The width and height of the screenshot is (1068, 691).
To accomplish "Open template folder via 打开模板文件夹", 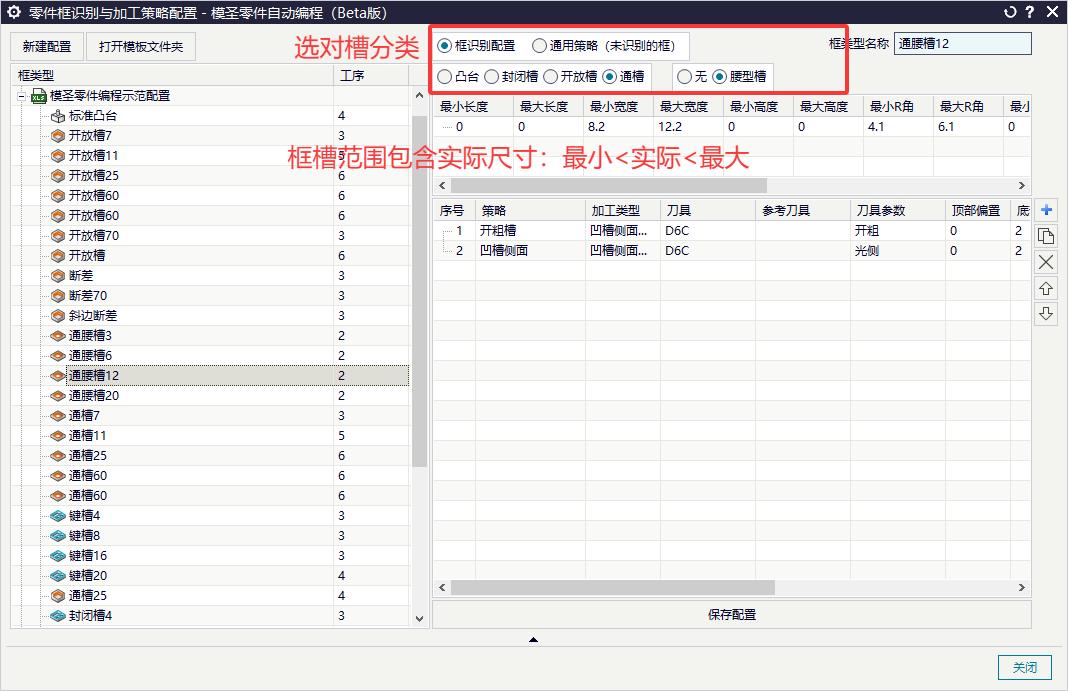I will 141,46.
